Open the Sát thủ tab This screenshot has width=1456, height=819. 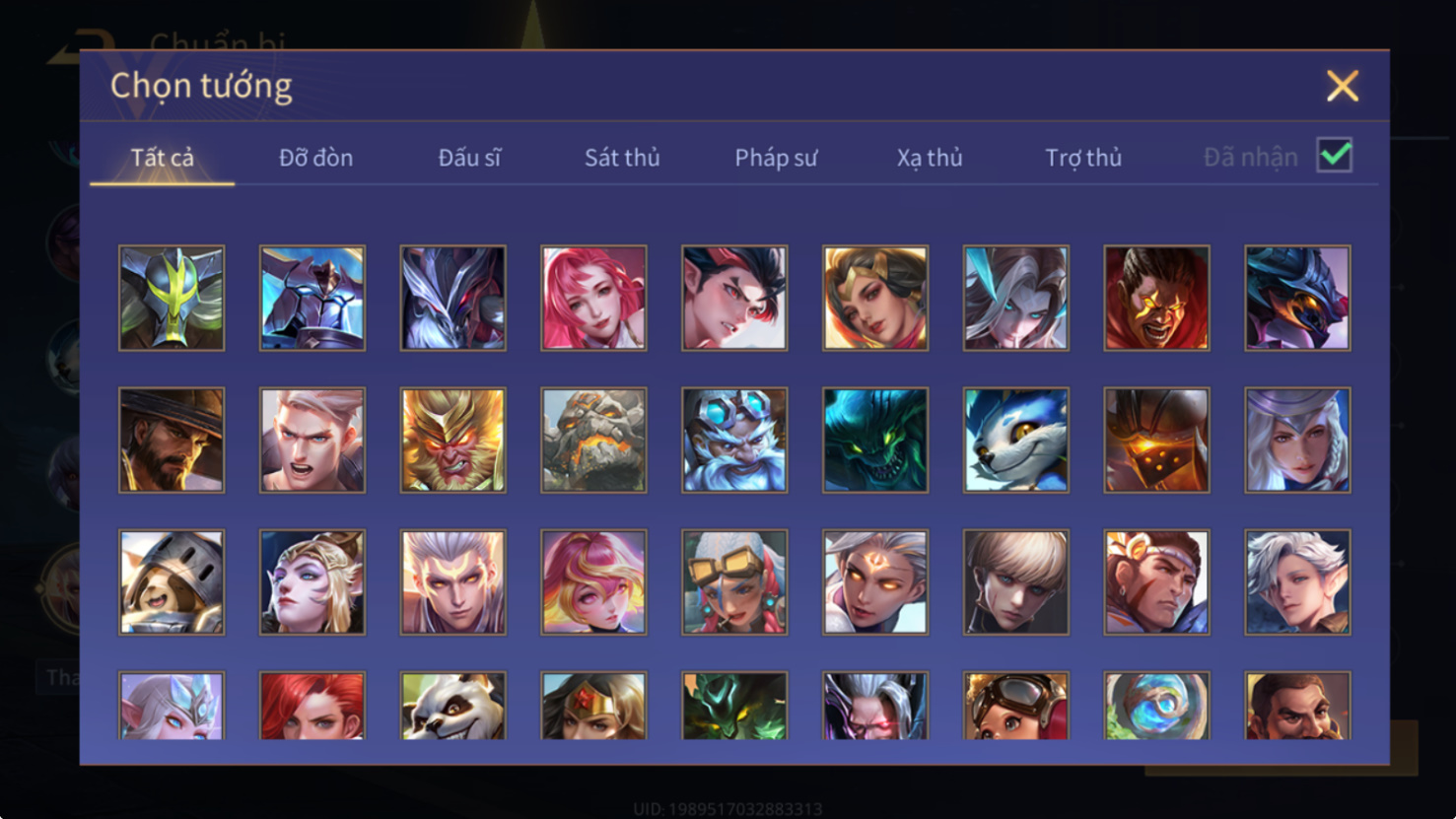click(x=622, y=158)
